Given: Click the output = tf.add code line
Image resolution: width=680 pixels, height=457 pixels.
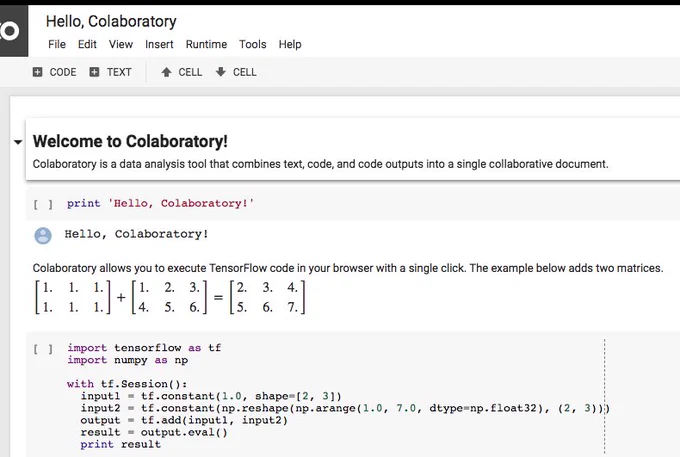Looking at the screenshot, I should point(184,420).
